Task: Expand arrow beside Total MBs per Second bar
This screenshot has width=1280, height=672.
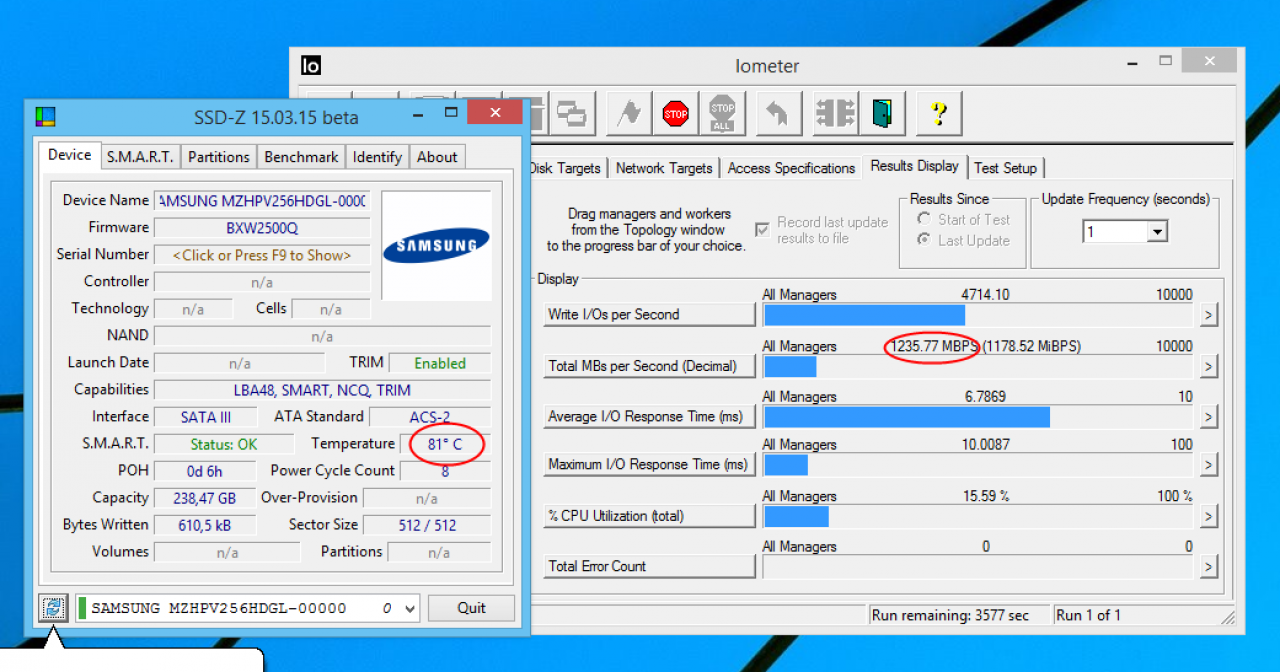Action: [1209, 366]
